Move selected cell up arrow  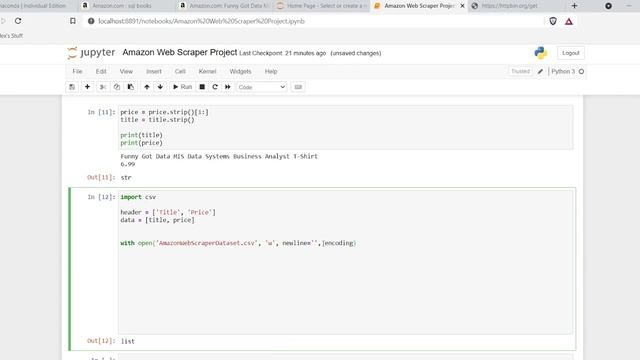[x=147, y=87]
